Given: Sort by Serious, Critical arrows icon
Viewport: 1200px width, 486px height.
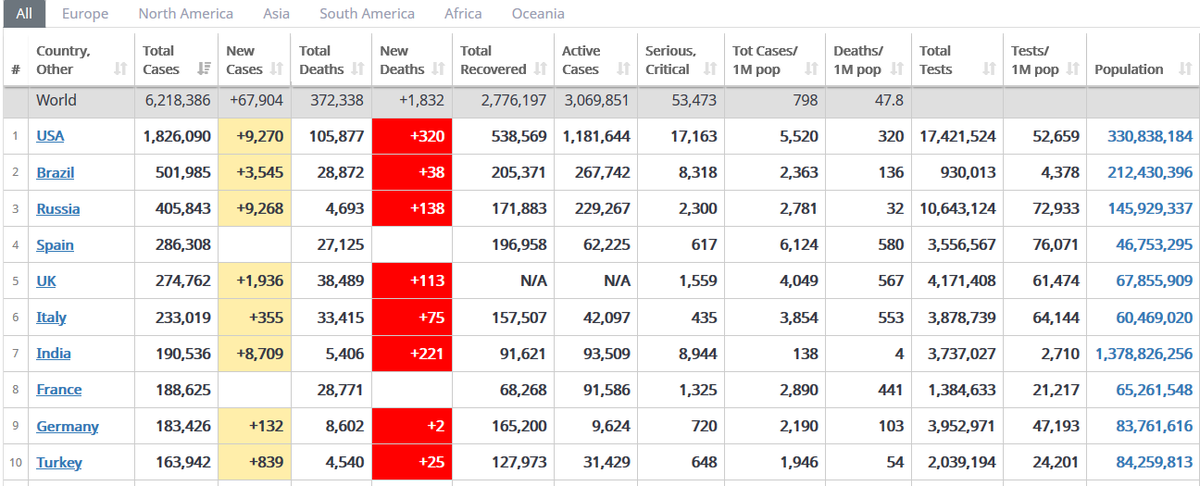Looking at the screenshot, I should [x=710, y=69].
